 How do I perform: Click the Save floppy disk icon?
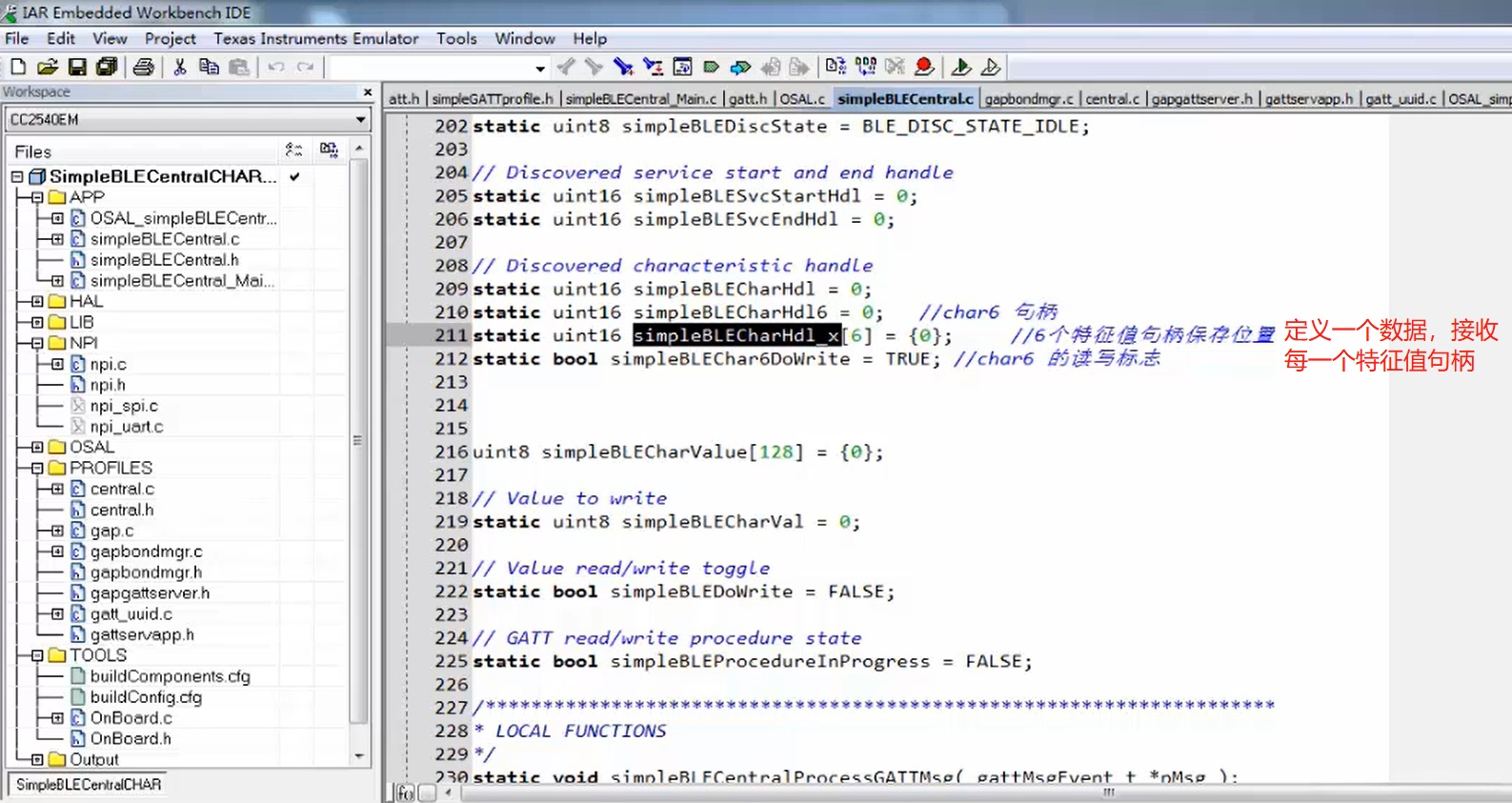77,67
